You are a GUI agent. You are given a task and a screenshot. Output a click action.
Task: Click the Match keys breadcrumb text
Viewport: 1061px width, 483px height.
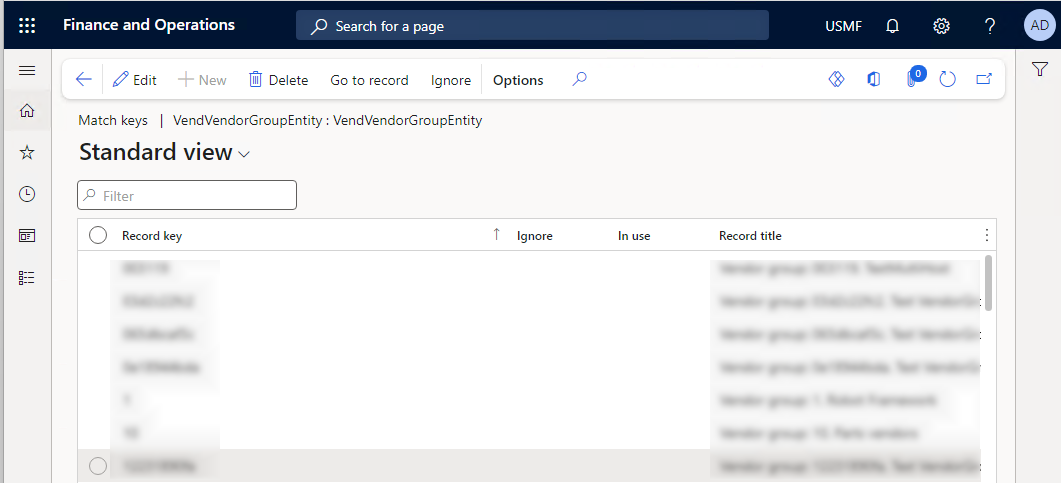[113, 120]
